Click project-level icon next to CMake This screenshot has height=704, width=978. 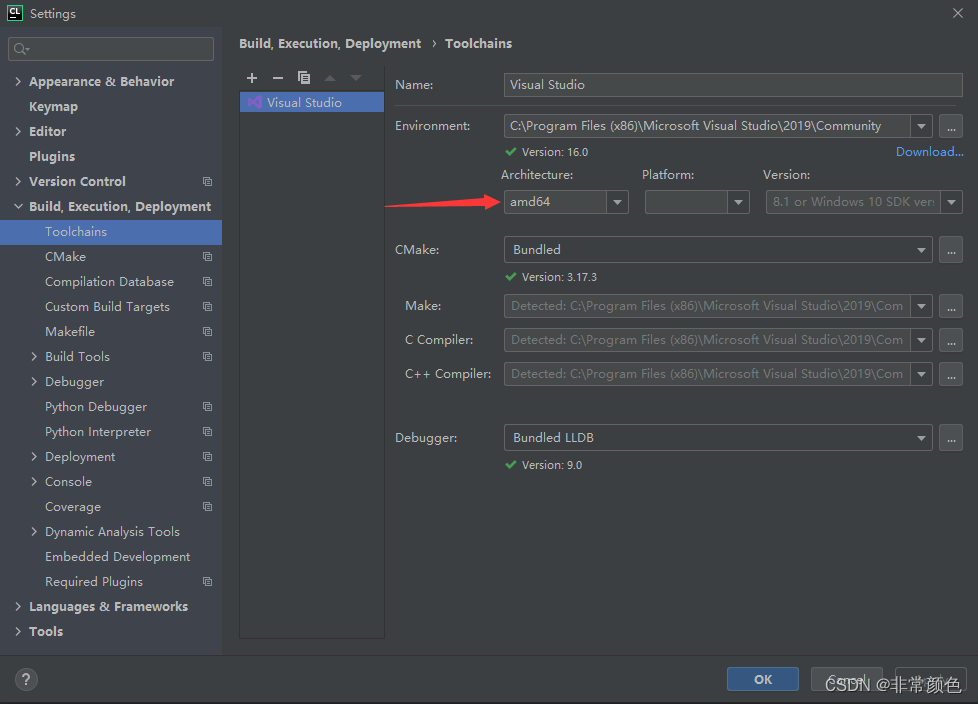point(208,256)
